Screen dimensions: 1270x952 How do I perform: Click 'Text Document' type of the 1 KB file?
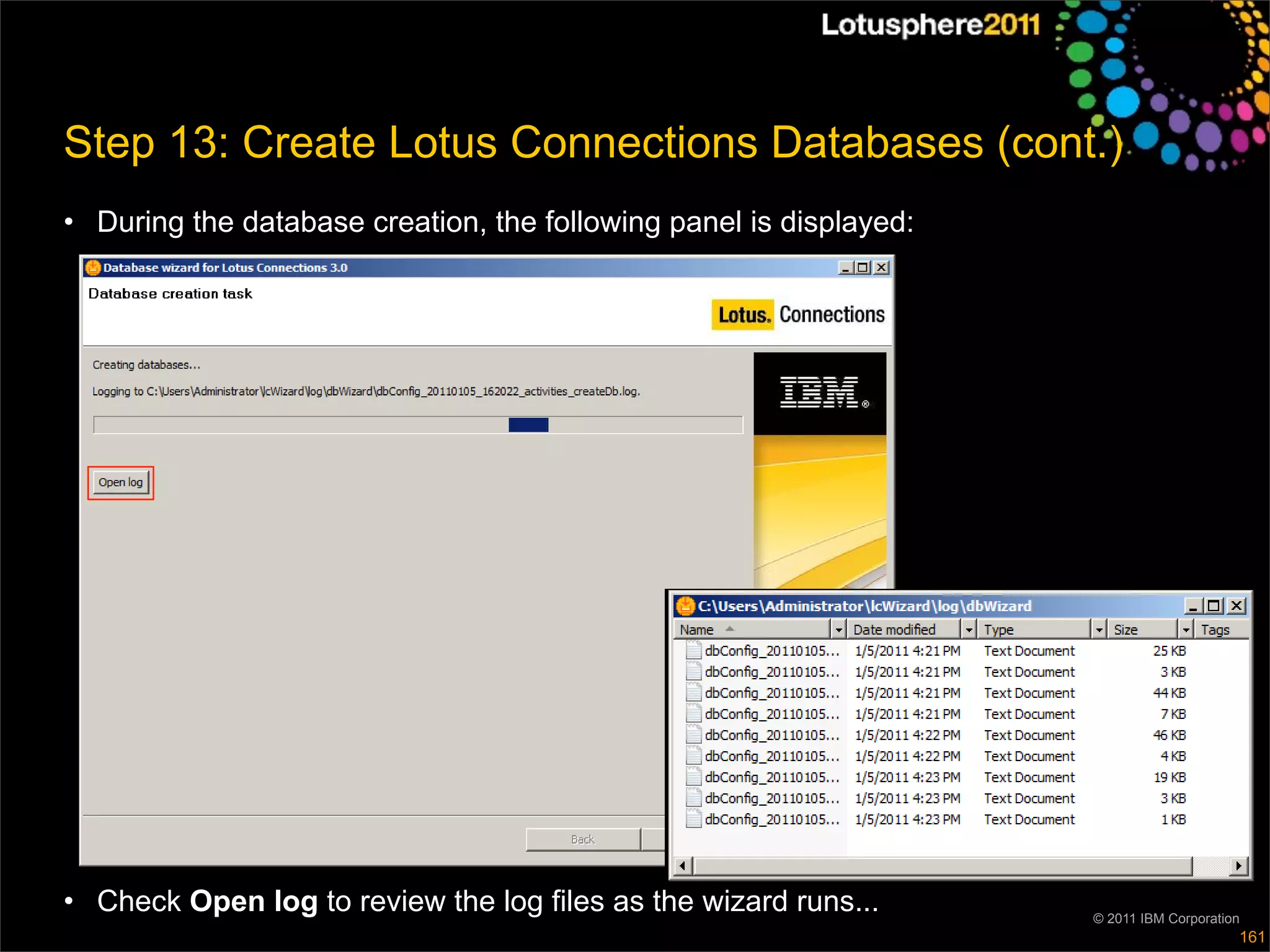1029,819
